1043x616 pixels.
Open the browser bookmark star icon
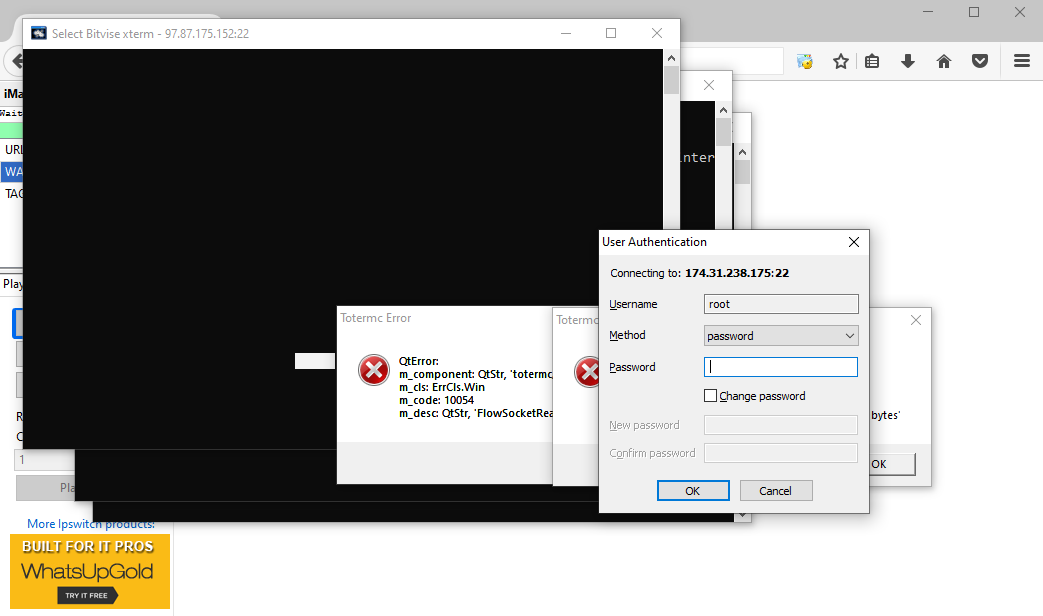(x=841, y=62)
